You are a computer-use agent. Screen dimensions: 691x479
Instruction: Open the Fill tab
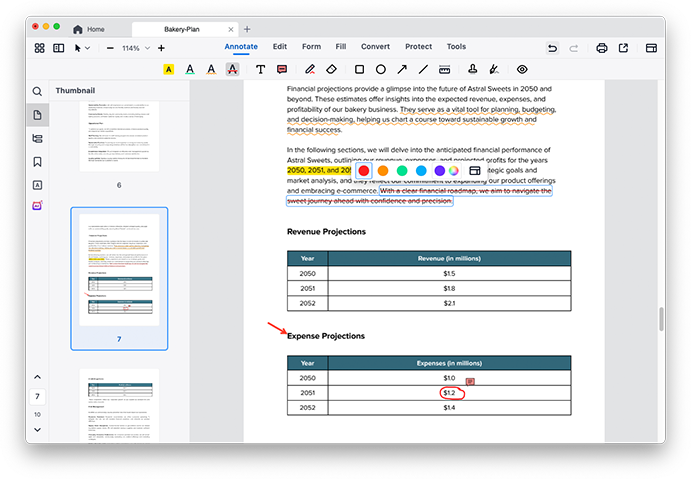coord(341,47)
